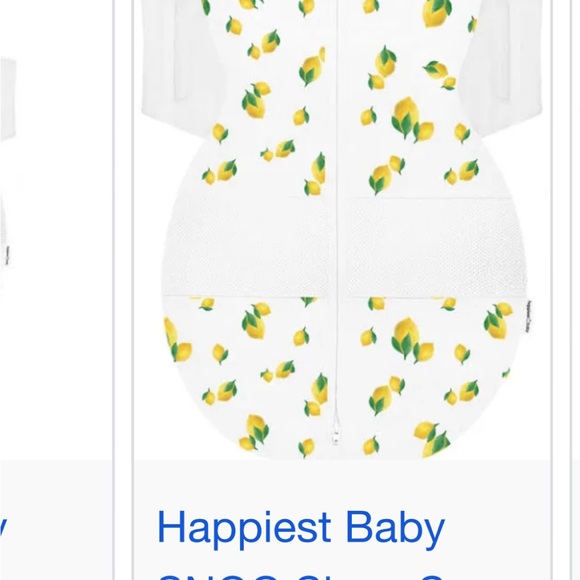
Task: Click the right white swaddle wing of the sack
Action: click(x=507, y=67)
